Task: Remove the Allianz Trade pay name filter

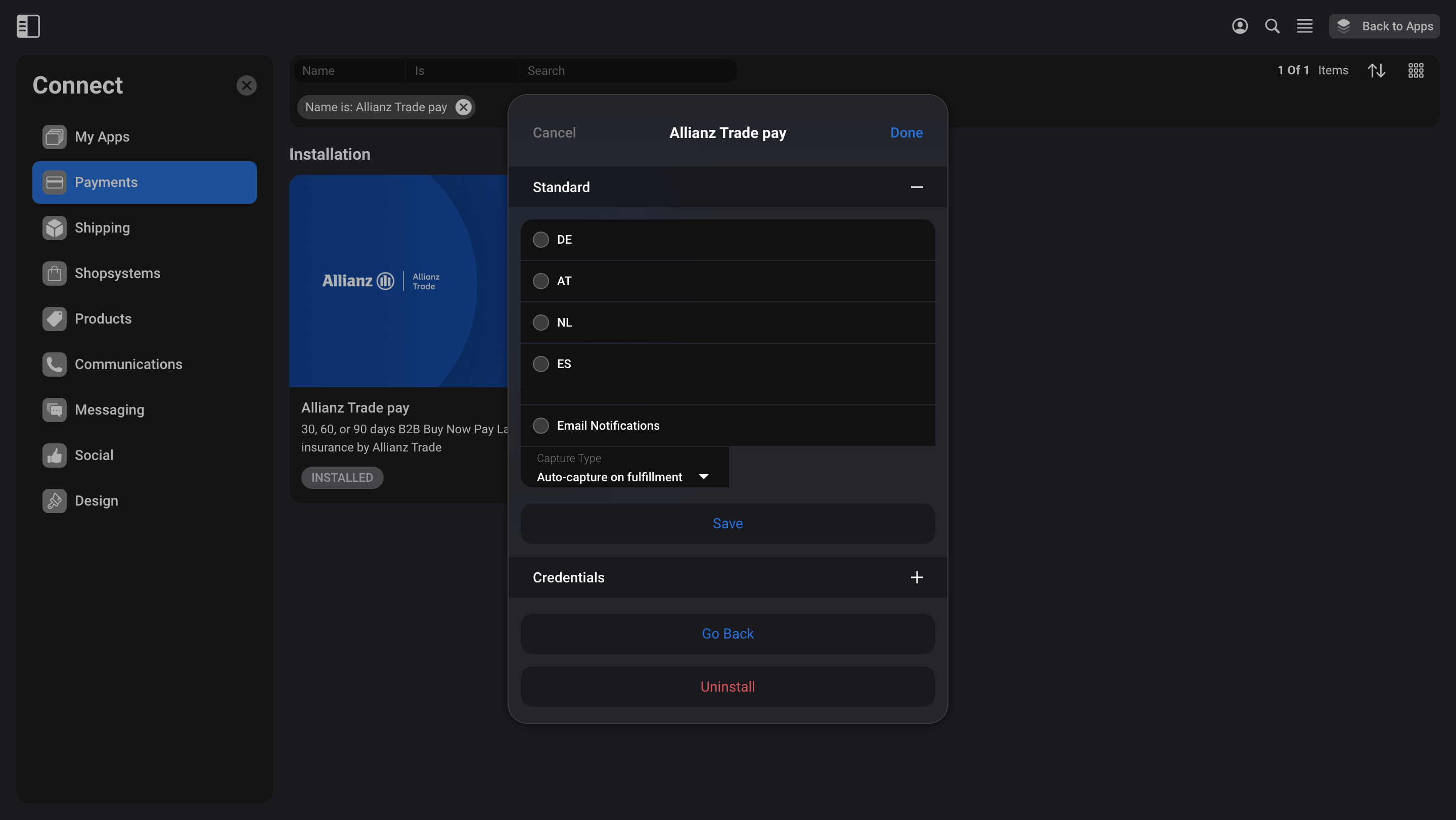Action: coord(464,107)
